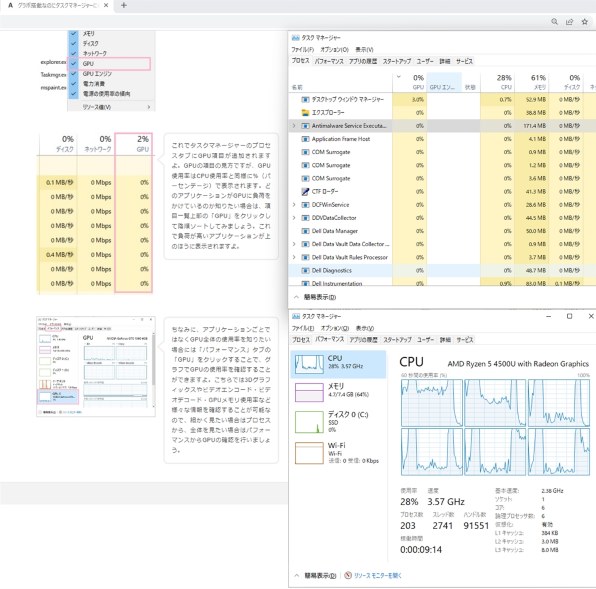Screen dimensions: 596x589
Task: Click the browser share page icon
Action: (569, 22)
